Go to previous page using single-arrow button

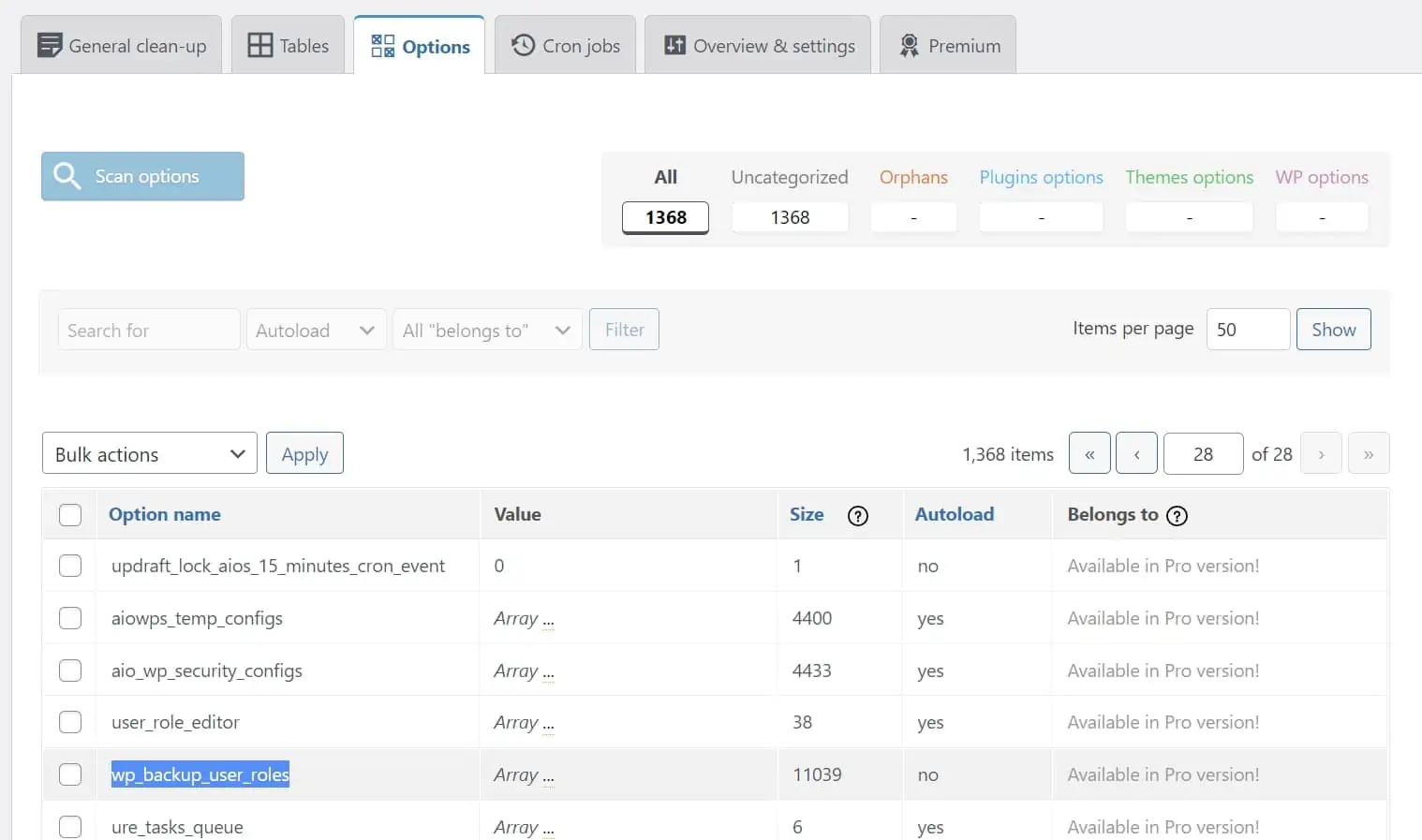click(1136, 454)
